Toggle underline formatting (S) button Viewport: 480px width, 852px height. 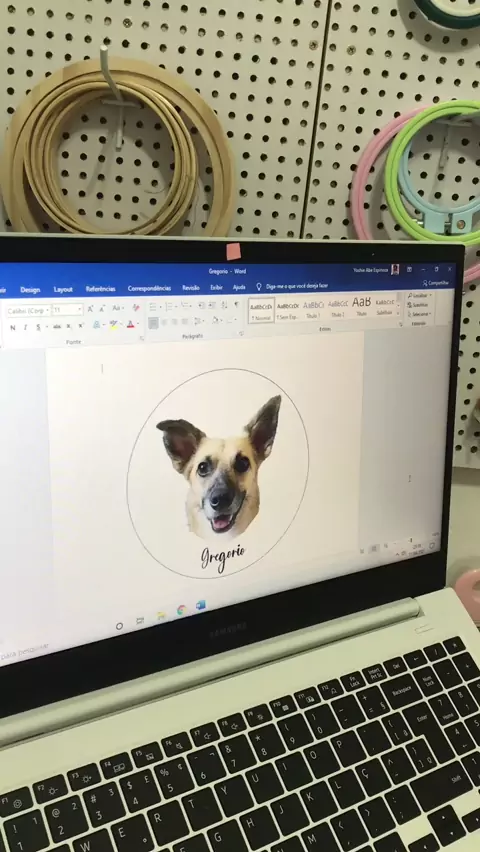pyautogui.click(x=38, y=327)
